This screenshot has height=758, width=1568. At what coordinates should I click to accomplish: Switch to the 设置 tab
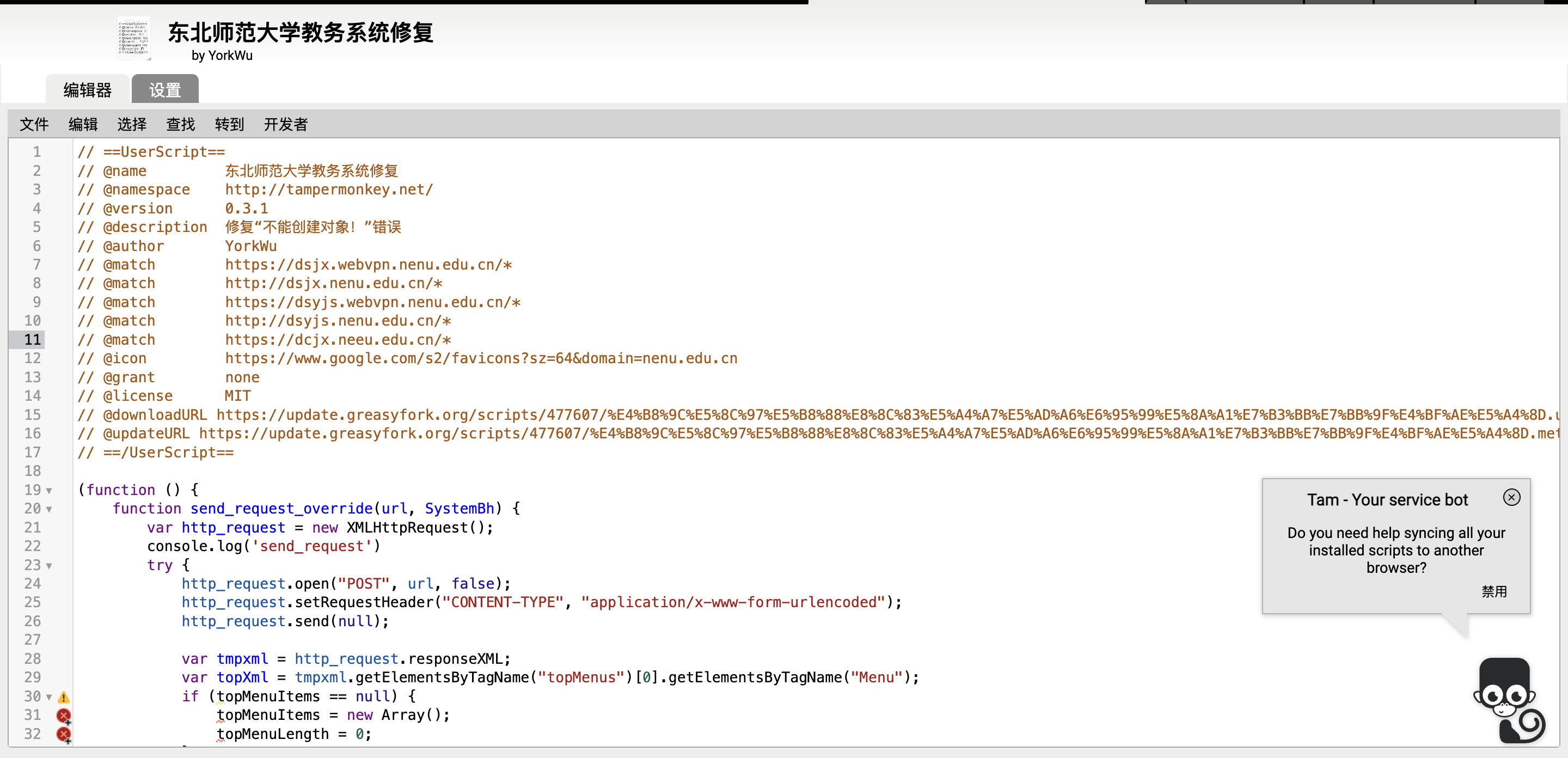pyautogui.click(x=165, y=90)
